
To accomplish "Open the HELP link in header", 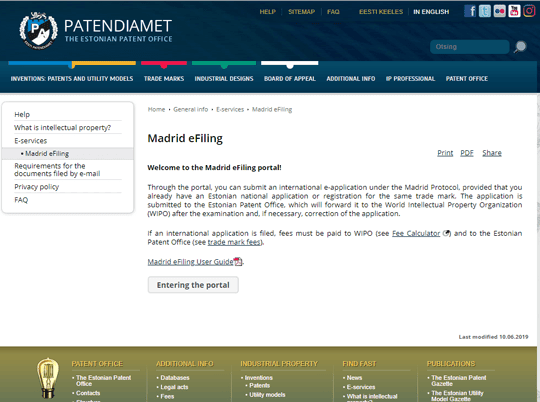I will (x=268, y=12).
